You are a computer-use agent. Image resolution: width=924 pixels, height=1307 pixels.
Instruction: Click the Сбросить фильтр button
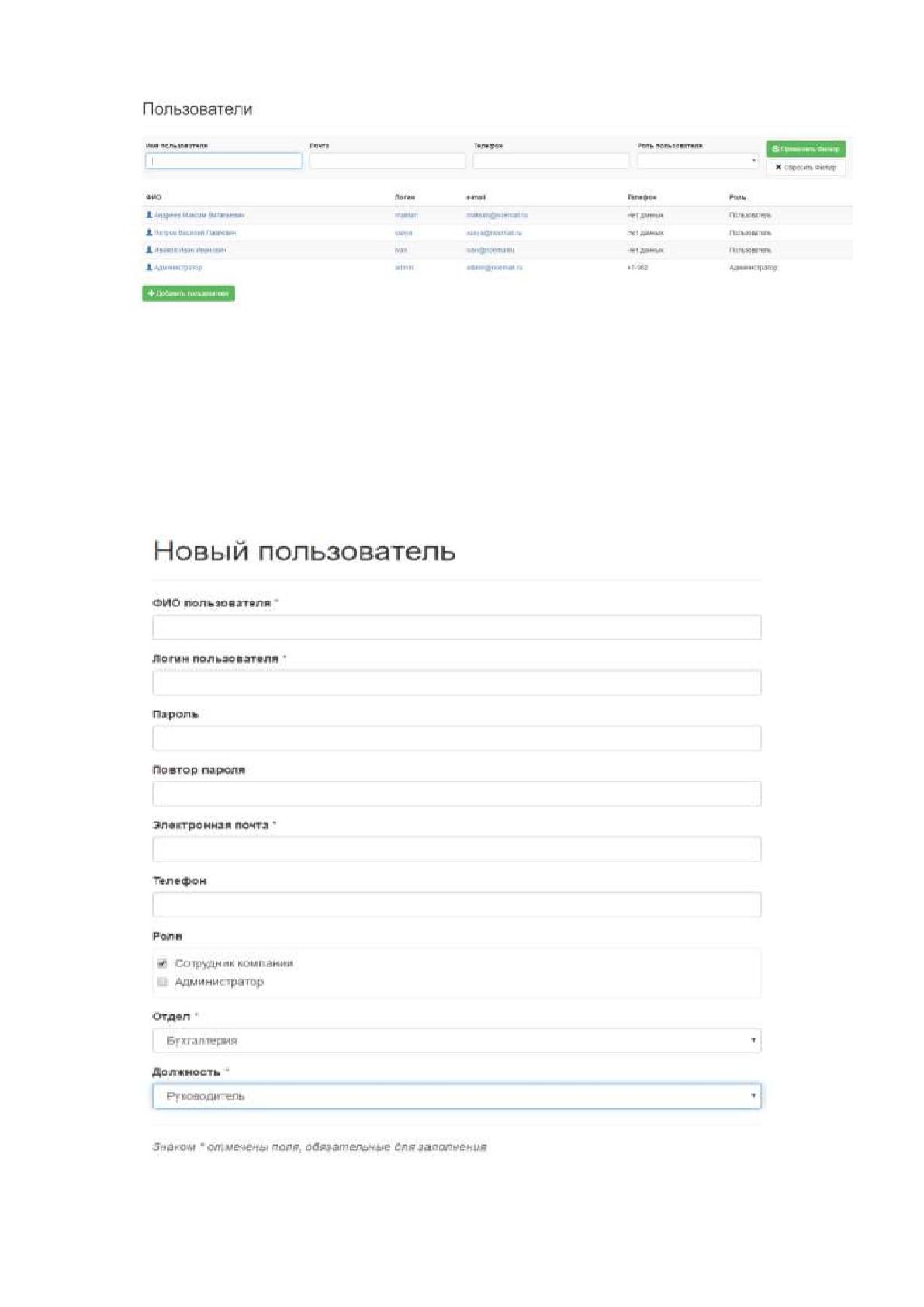pos(805,168)
